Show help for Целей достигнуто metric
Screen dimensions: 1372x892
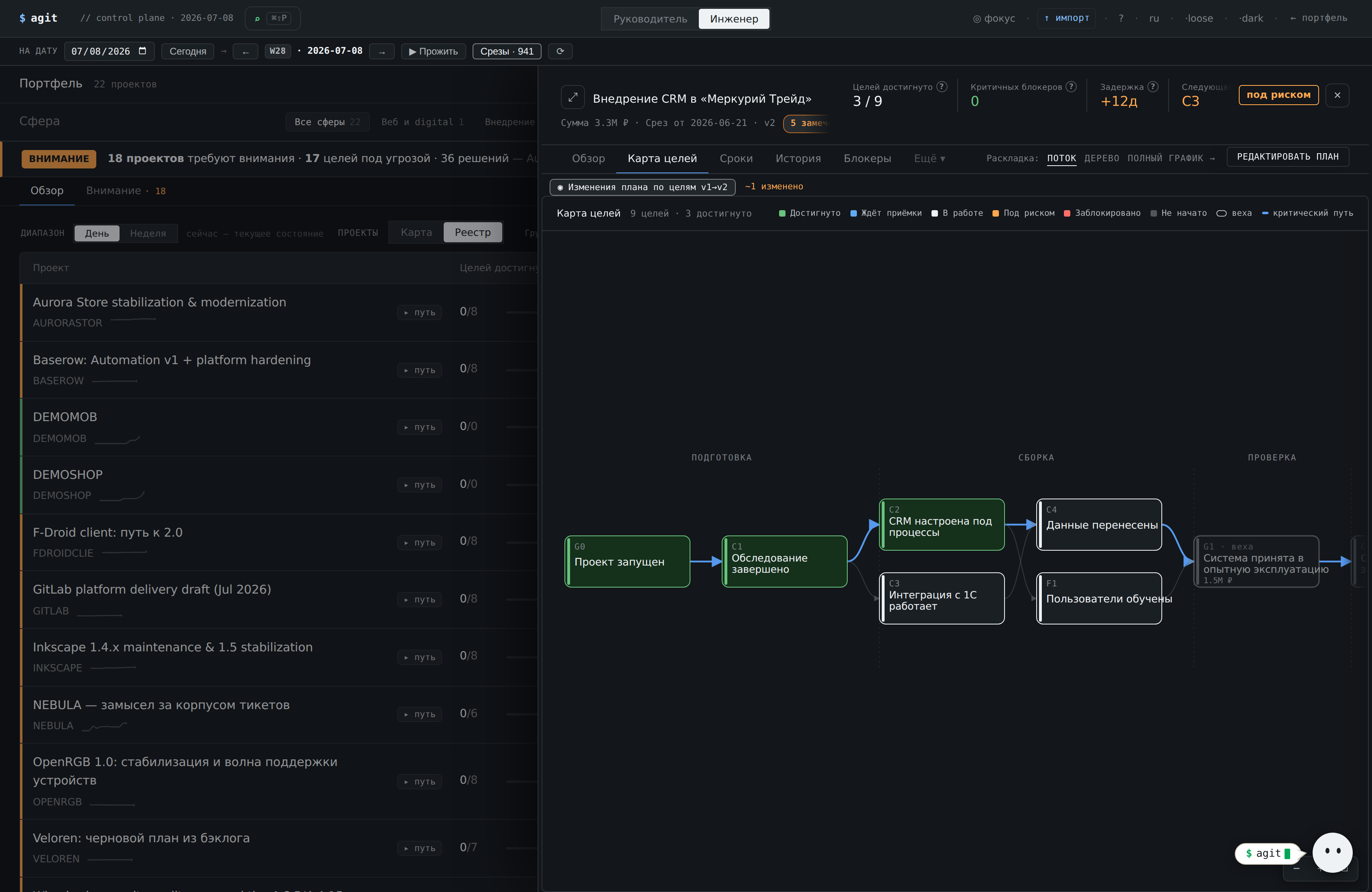click(x=942, y=87)
